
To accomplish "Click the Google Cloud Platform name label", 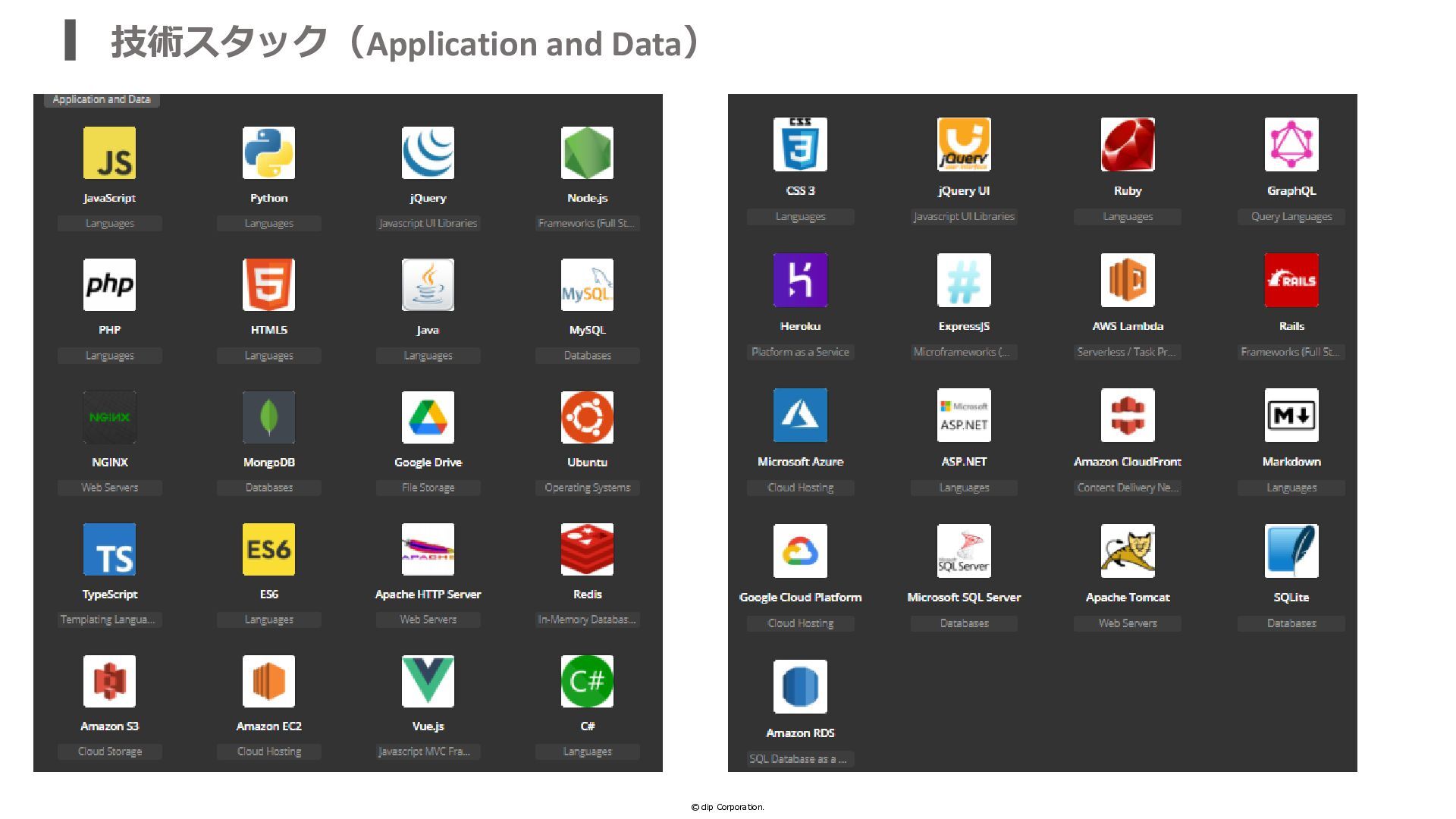I will pos(800,597).
